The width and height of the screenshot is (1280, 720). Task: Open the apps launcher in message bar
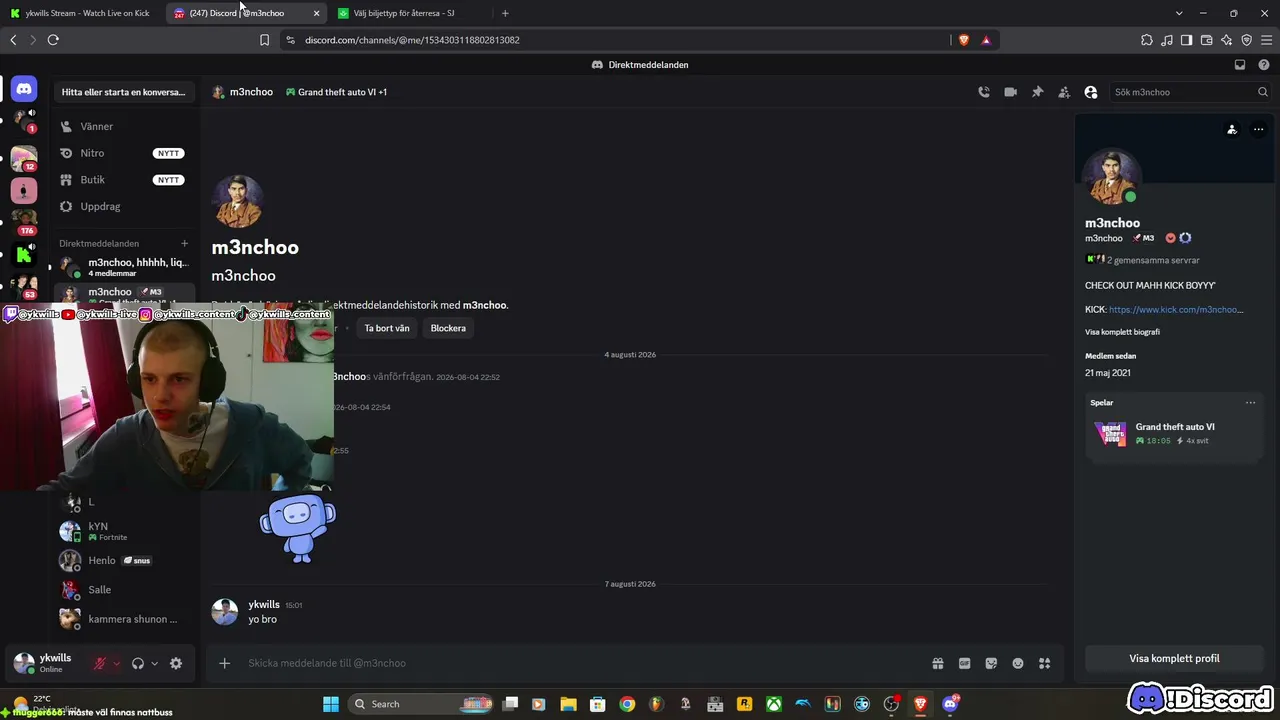tap(1045, 663)
